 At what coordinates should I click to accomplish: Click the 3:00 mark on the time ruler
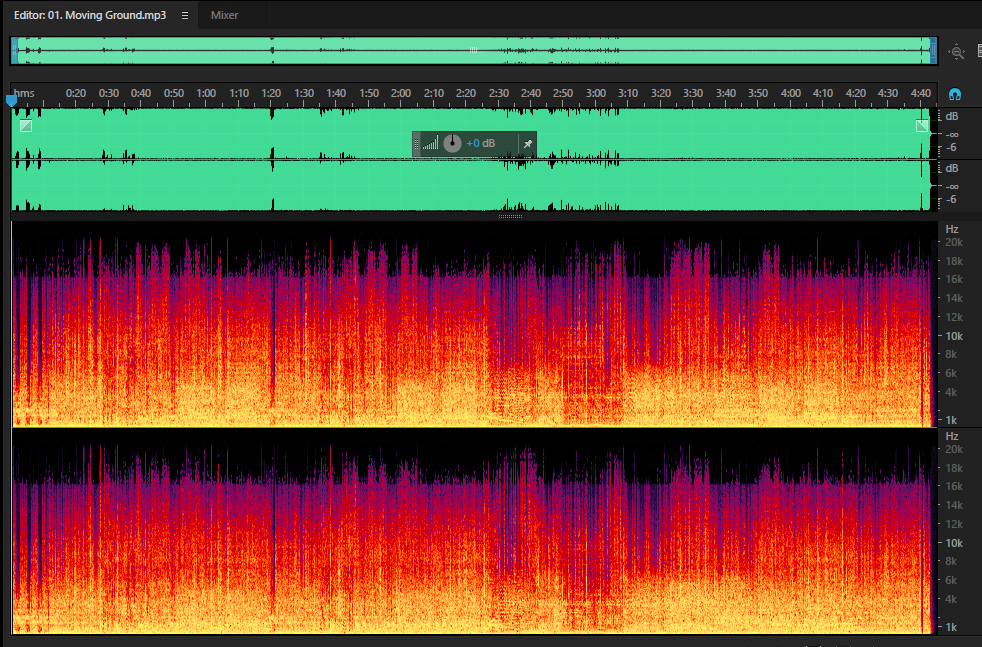596,93
